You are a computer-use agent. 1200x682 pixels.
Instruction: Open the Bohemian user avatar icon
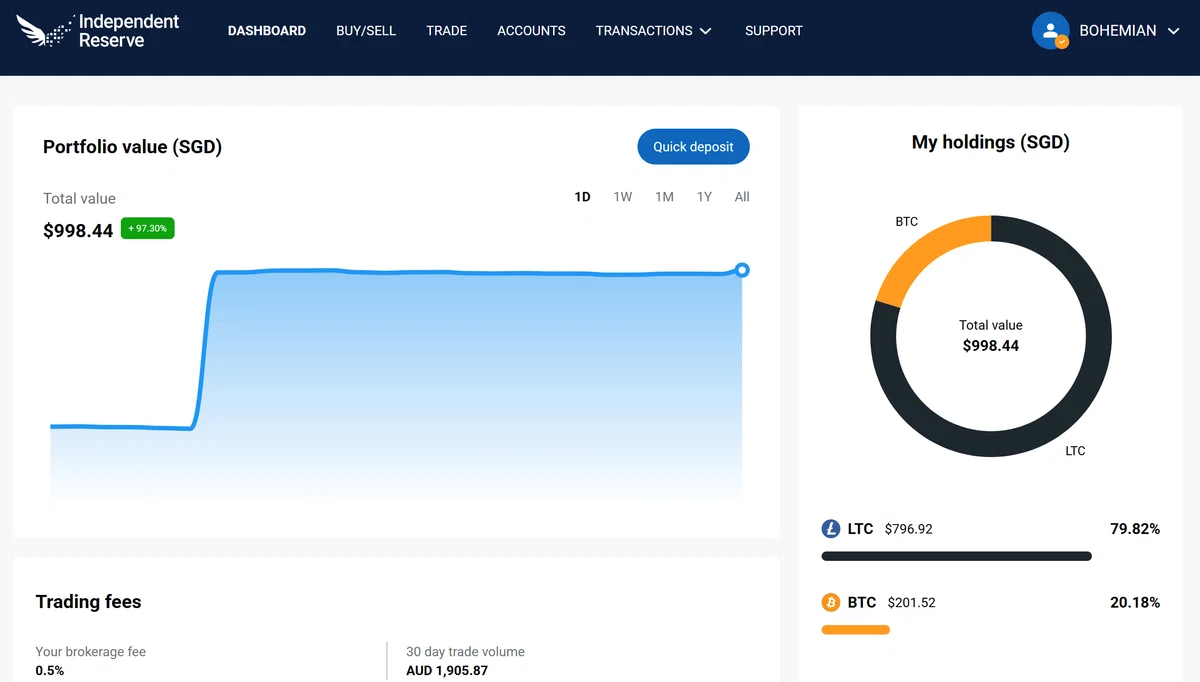pos(1051,31)
